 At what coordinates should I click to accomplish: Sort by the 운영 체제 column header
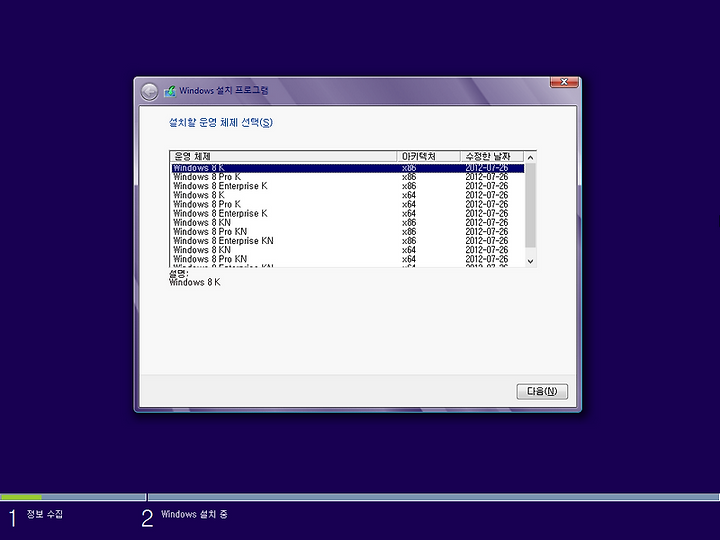[283, 157]
